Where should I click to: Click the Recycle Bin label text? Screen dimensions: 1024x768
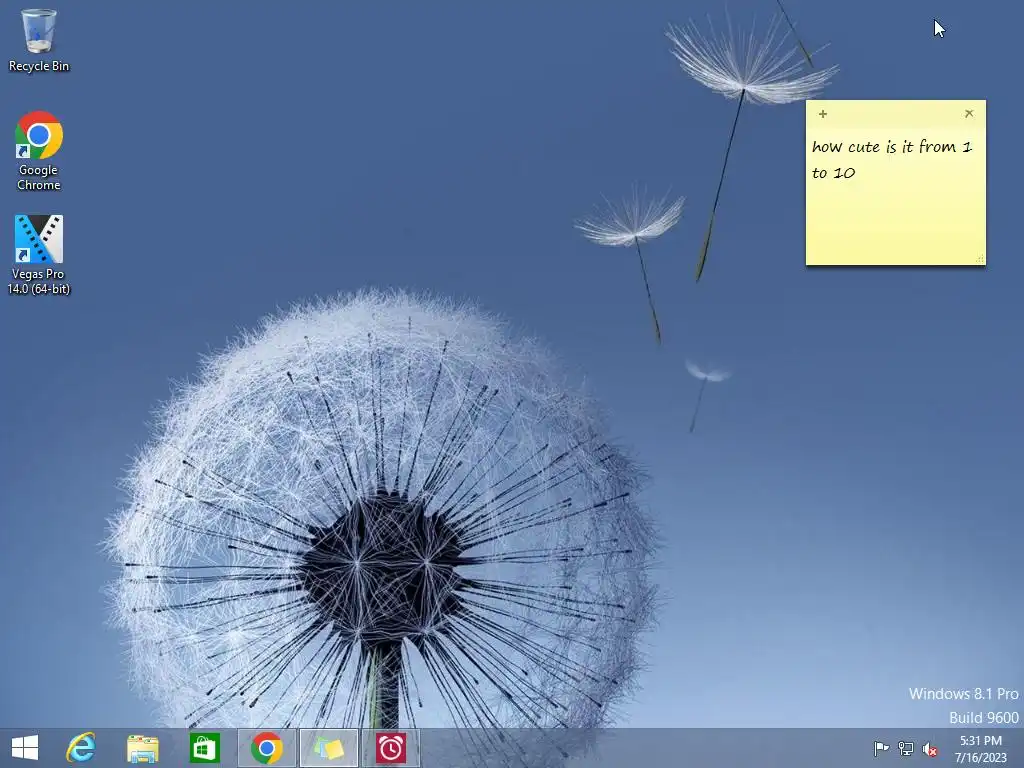pos(39,66)
